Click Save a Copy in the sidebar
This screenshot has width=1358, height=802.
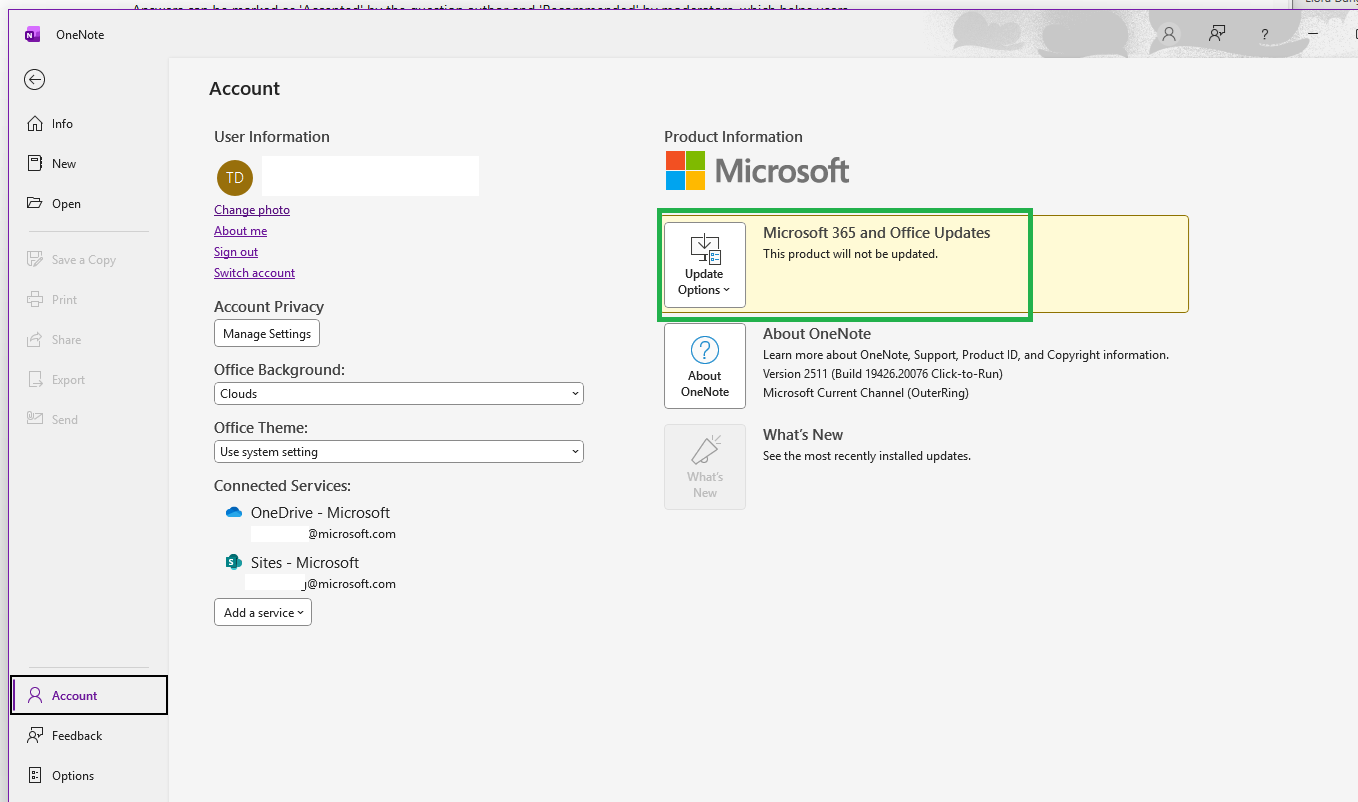(x=89, y=260)
